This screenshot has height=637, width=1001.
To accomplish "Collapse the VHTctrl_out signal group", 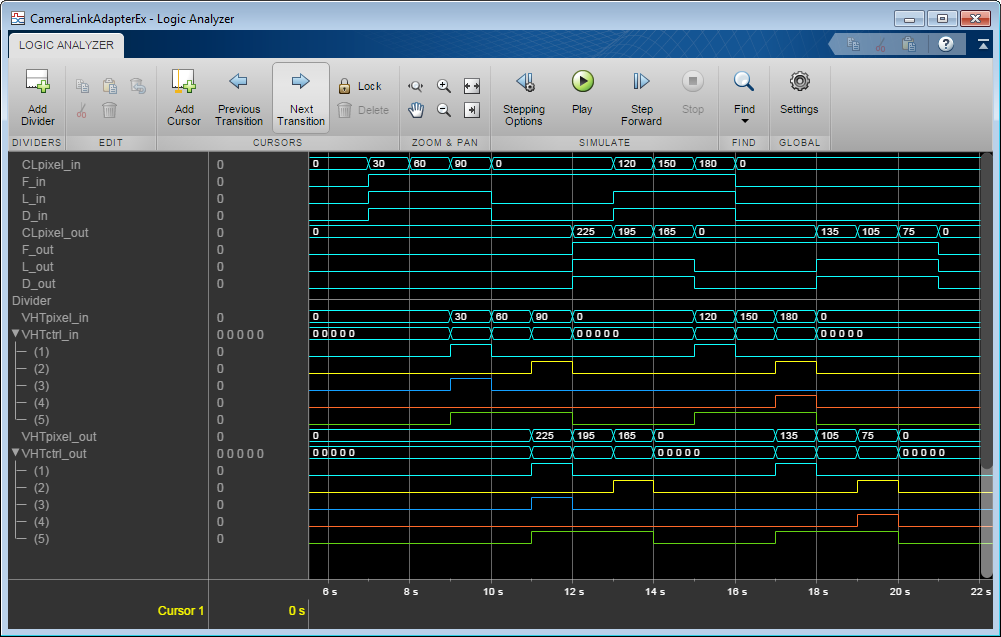I will [x=16, y=453].
